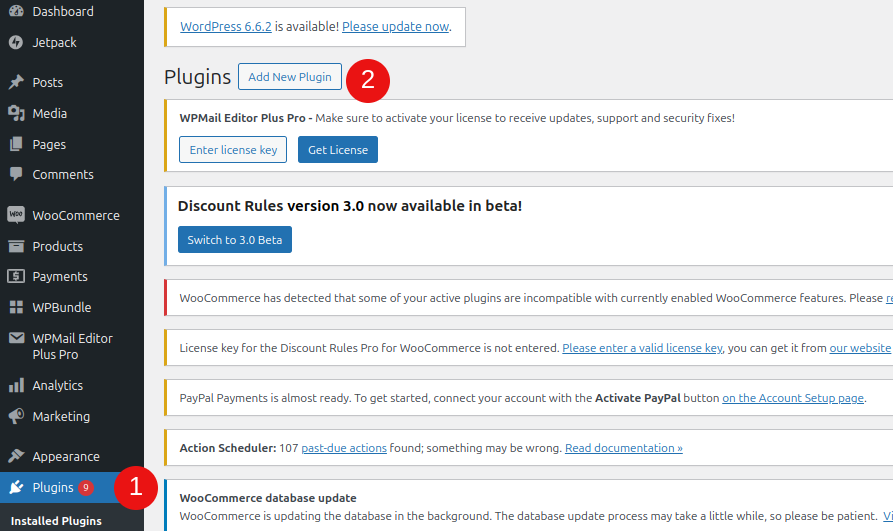Image resolution: width=893 pixels, height=531 pixels.
Task: Open the Read documentation link
Action: (624, 448)
